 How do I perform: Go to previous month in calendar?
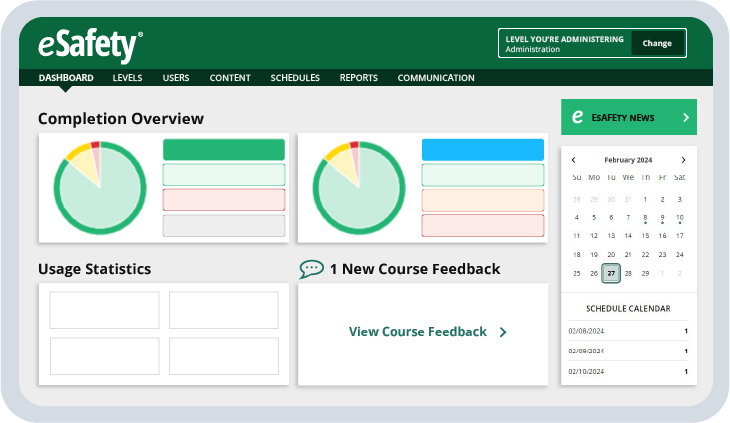(573, 160)
